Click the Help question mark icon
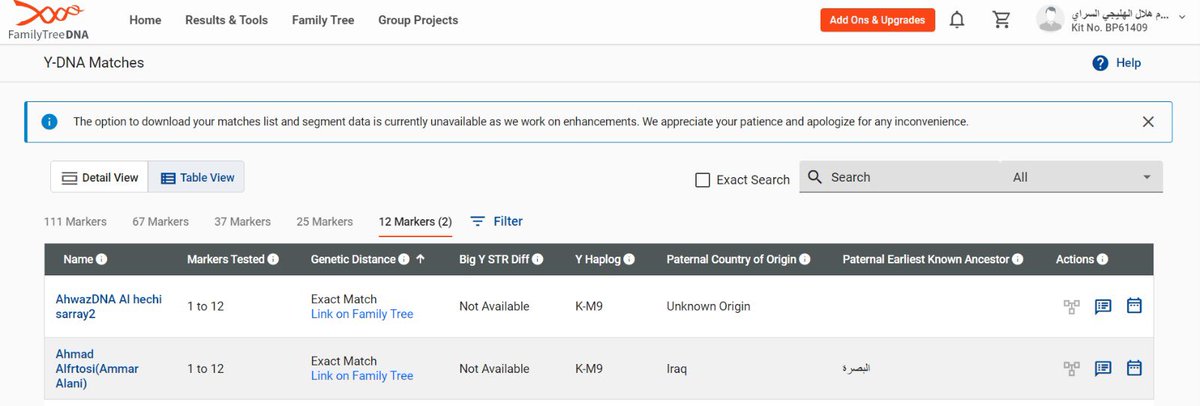 [x=1100, y=63]
